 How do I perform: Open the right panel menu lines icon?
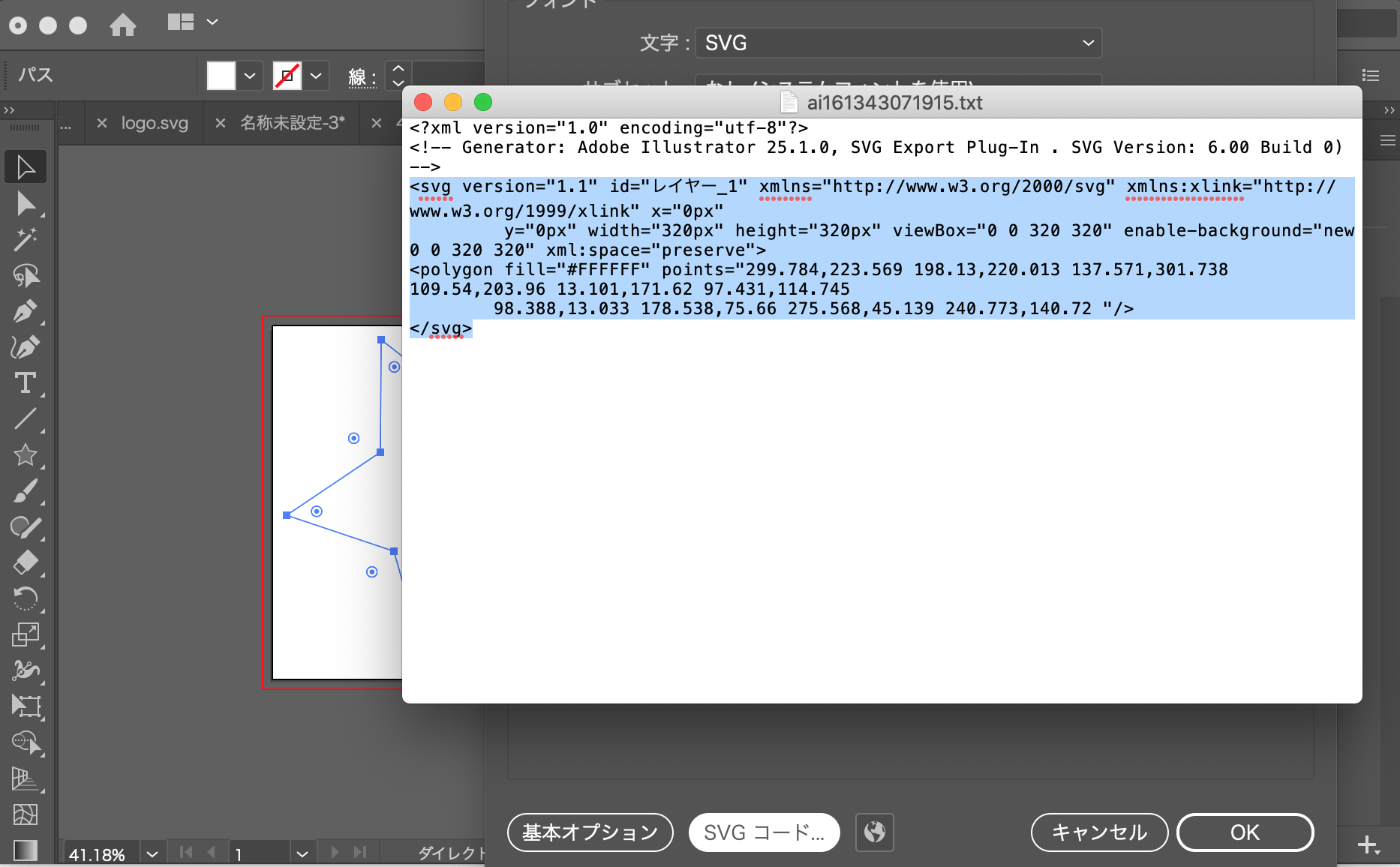coord(1388,140)
